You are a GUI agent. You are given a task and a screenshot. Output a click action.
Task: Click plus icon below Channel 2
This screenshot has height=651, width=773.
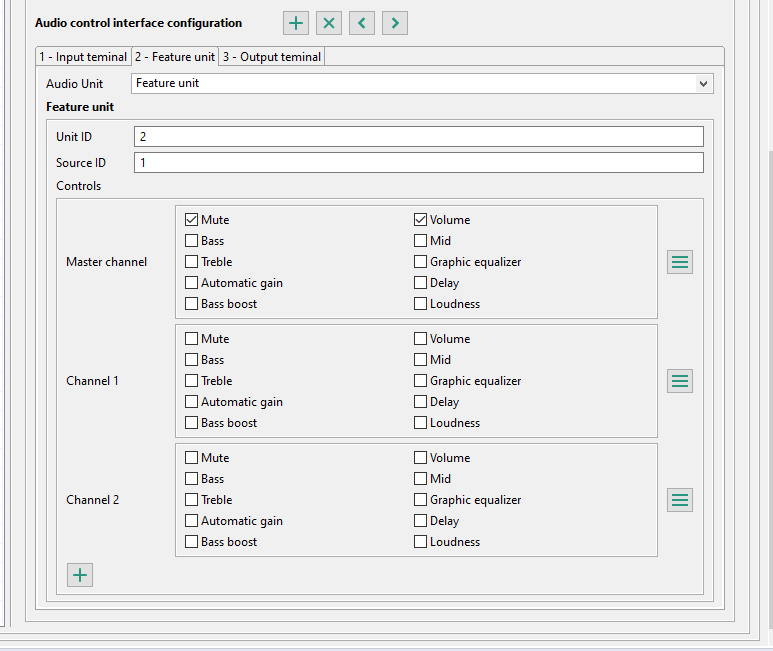(80, 575)
